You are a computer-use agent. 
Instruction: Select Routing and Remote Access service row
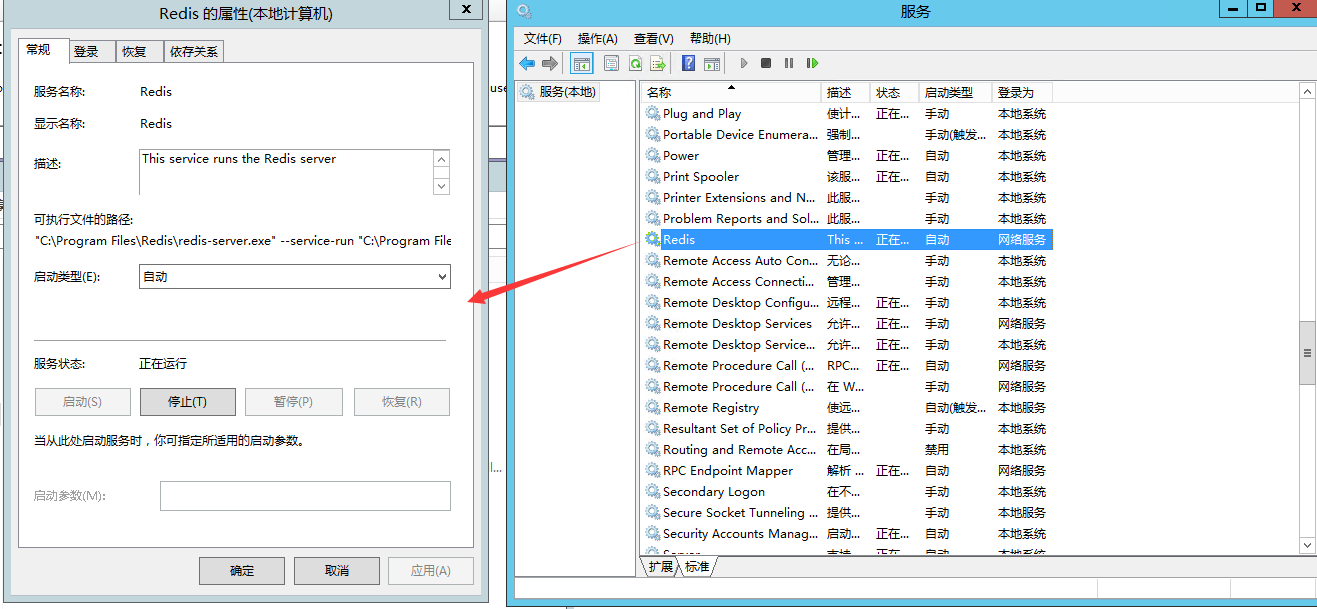click(847, 449)
